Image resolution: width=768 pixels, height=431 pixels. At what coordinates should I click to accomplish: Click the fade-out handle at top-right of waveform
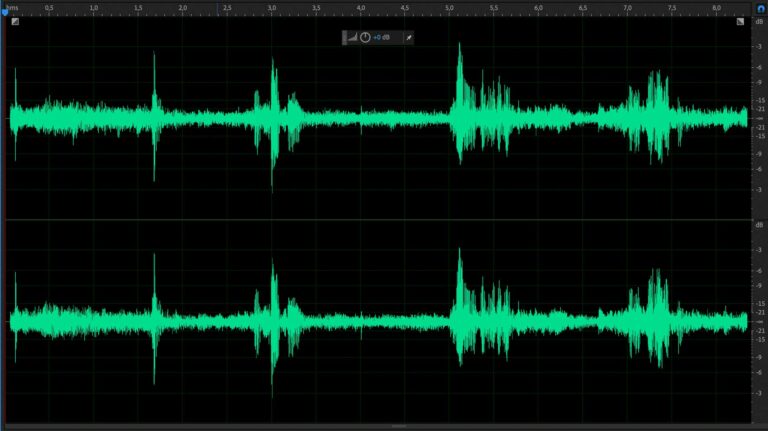(740, 21)
